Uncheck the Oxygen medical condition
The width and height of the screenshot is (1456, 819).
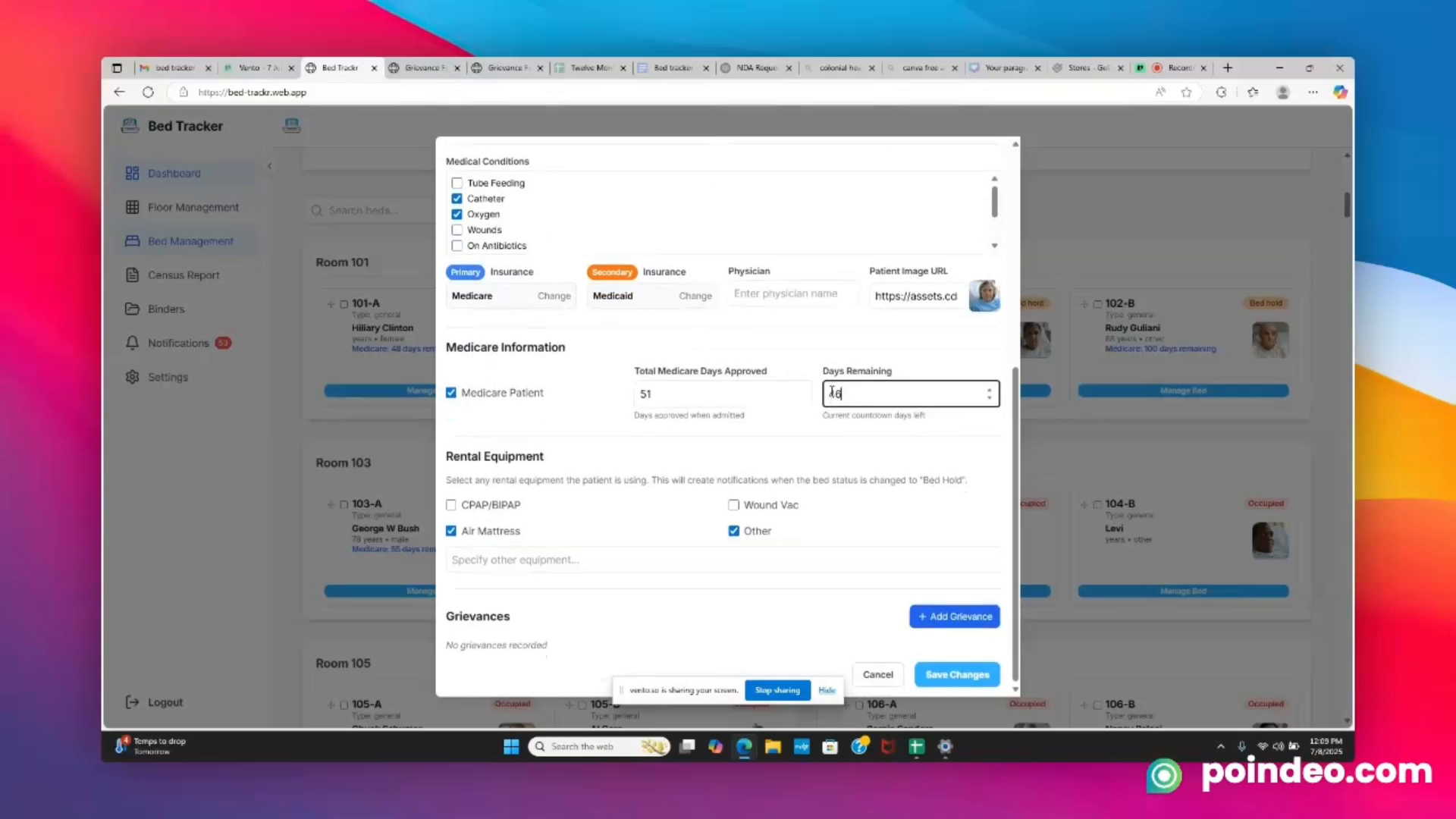tap(457, 214)
